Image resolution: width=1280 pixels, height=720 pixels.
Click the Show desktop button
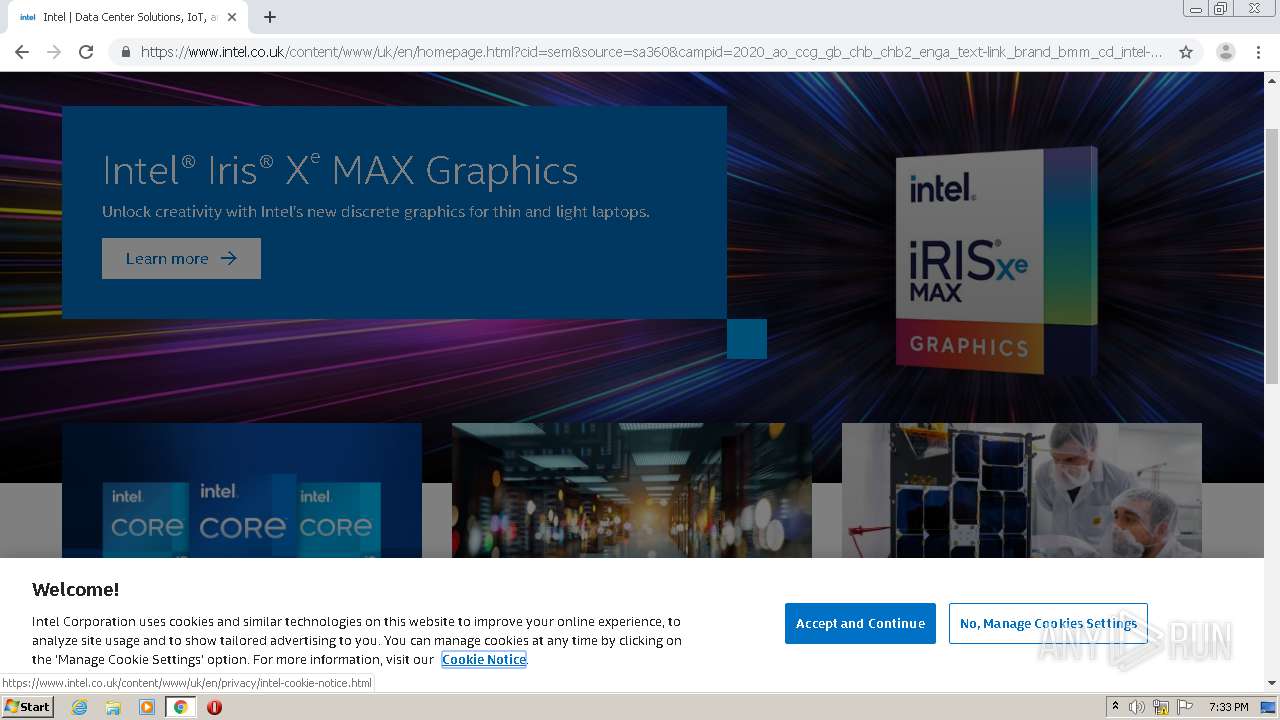pyautogui.click(x=1268, y=707)
